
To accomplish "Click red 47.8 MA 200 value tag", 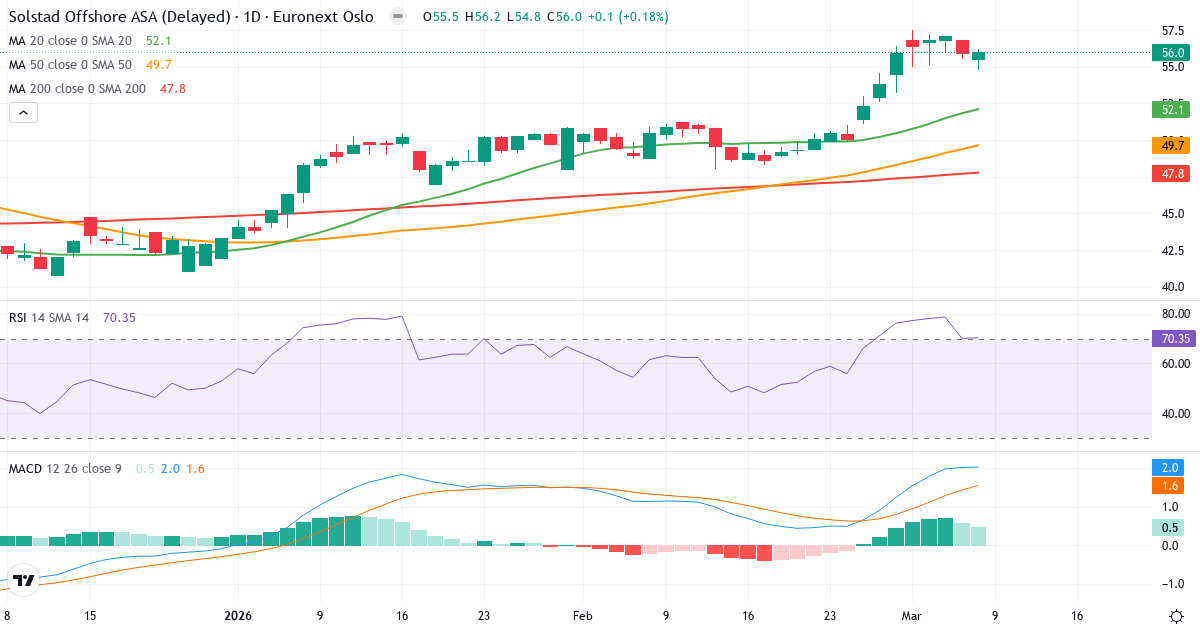I will [1173, 173].
